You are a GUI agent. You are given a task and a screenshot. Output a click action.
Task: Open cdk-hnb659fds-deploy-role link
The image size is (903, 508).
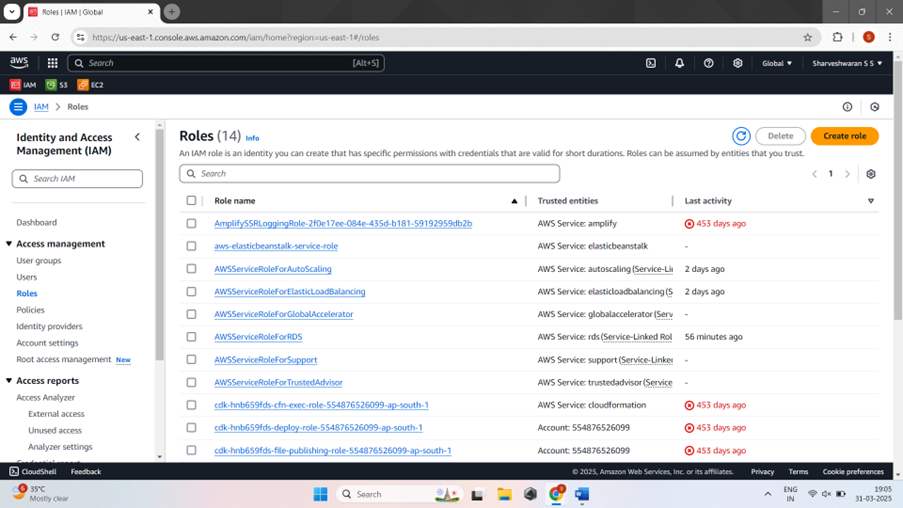tap(318, 428)
